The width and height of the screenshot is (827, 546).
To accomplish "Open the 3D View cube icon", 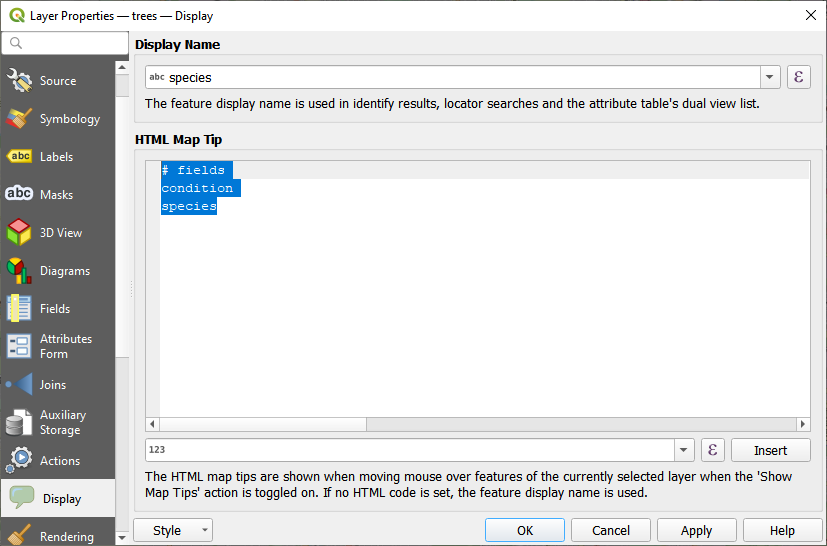I will tap(20, 232).
